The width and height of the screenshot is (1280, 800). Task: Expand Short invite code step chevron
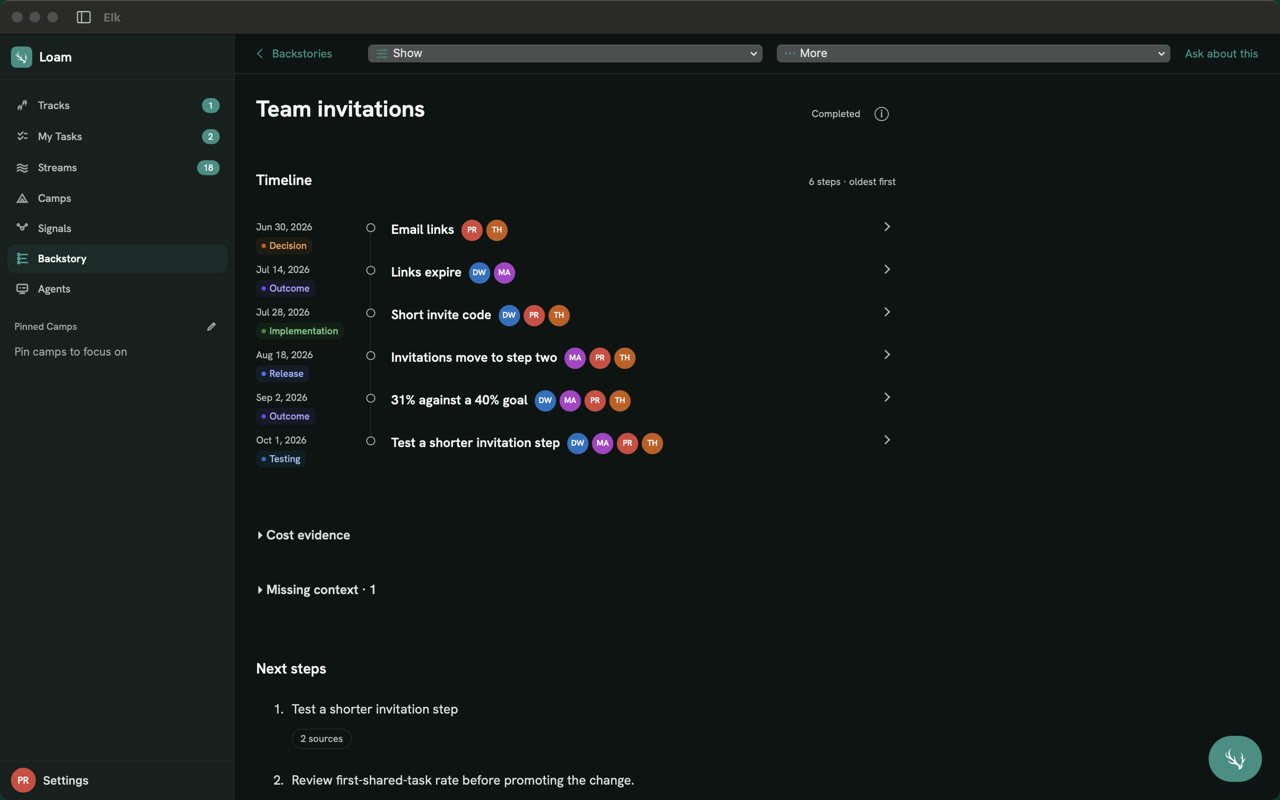887,312
